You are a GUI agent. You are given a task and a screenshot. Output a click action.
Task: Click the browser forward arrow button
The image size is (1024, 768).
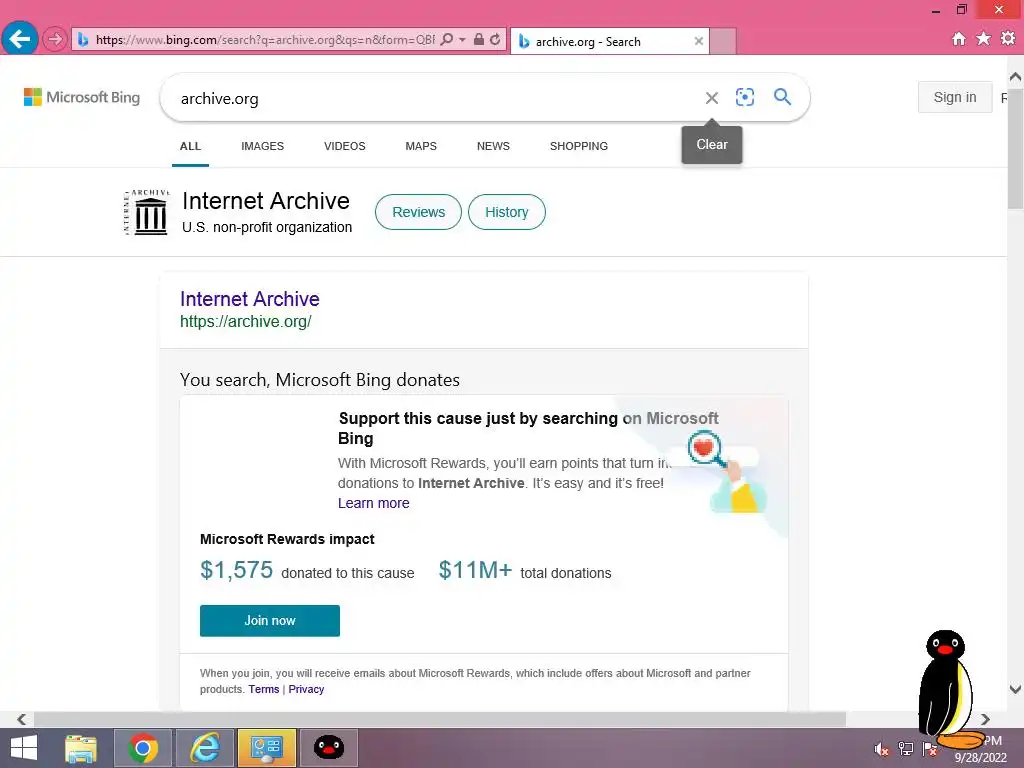(x=55, y=40)
